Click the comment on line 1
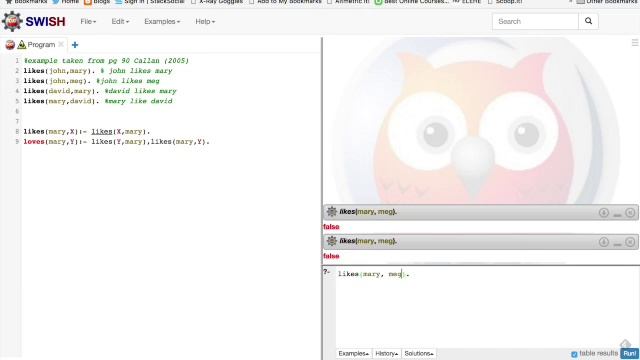The height and width of the screenshot is (360, 640). coord(106,60)
